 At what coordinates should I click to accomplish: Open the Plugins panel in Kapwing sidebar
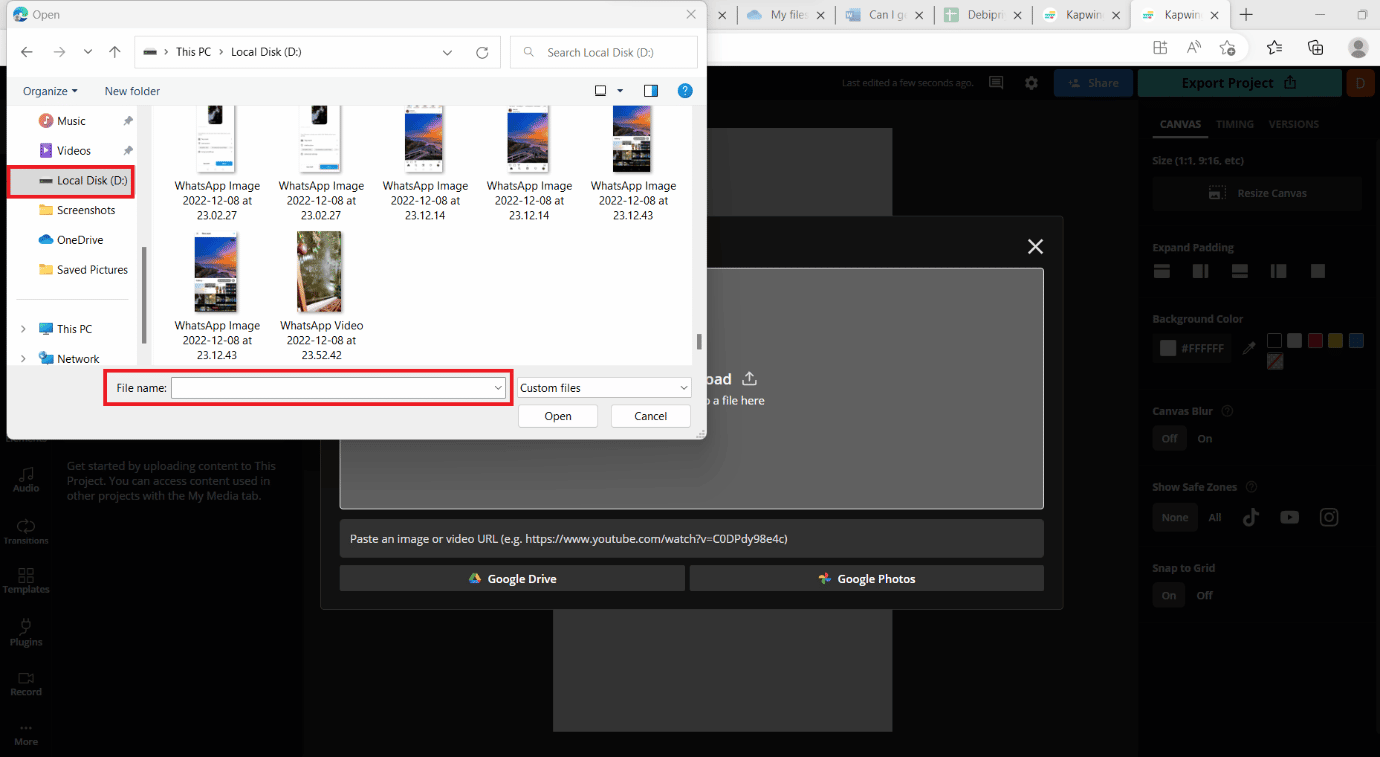click(x=26, y=633)
